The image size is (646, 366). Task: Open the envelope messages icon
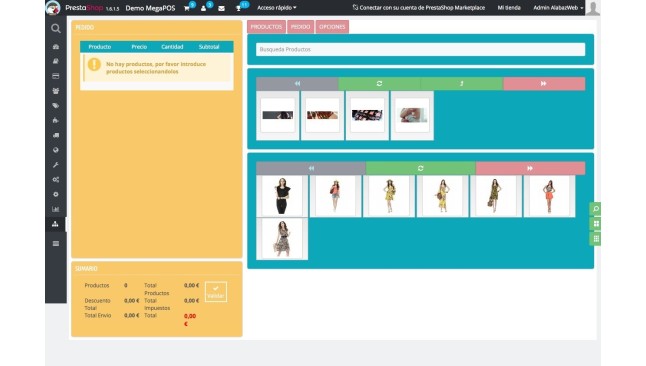(221, 8)
